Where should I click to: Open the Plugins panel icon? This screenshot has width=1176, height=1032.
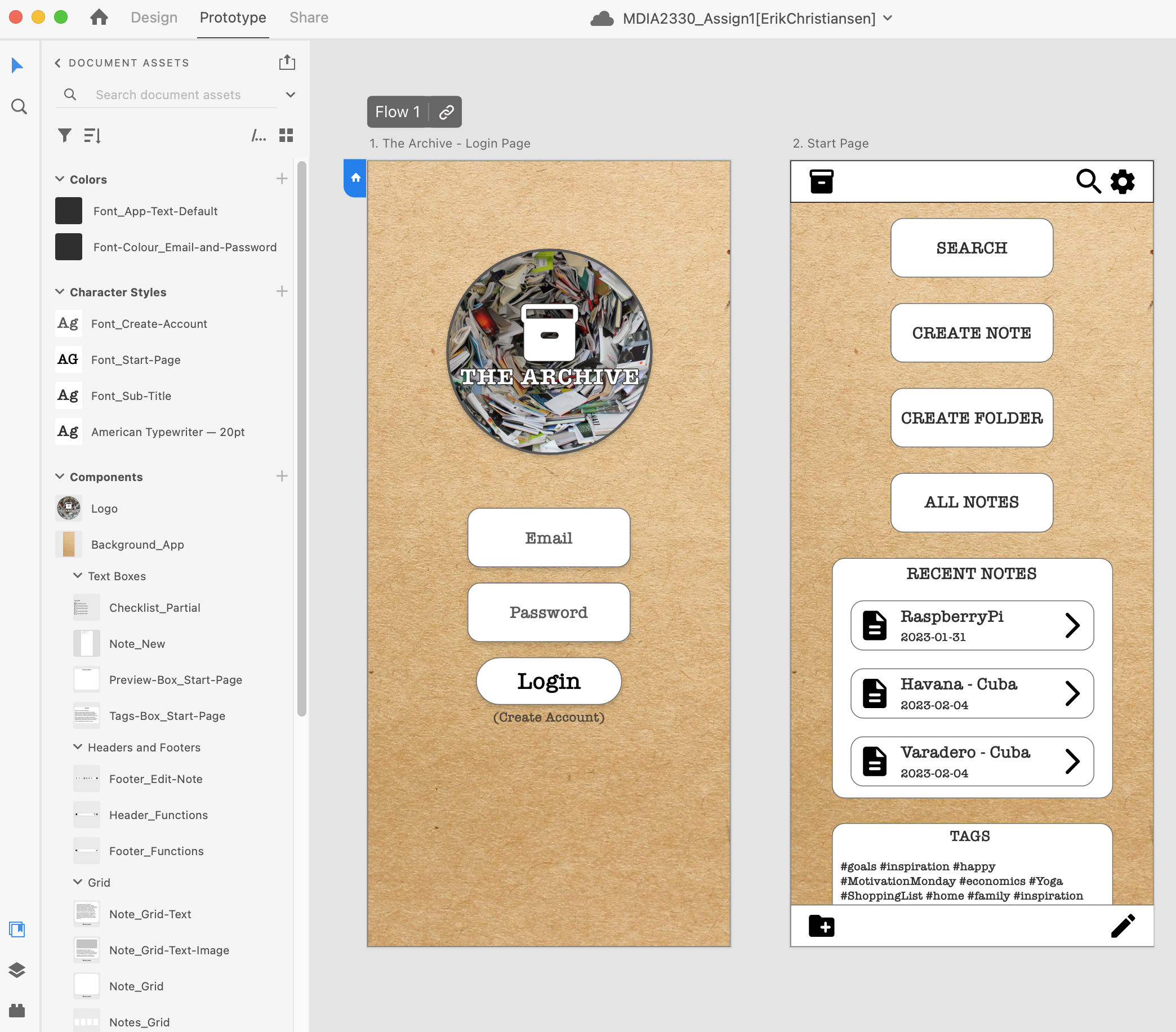pos(17,1010)
